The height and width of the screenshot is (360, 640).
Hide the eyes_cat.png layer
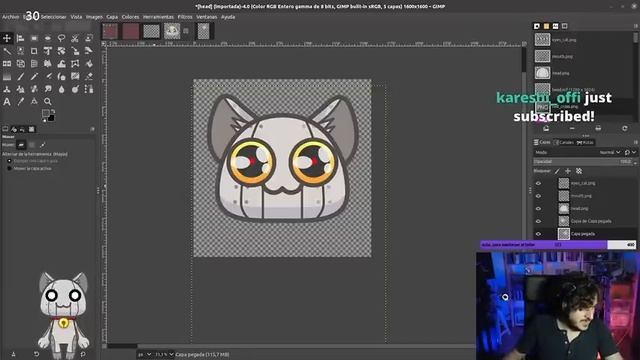538,183
